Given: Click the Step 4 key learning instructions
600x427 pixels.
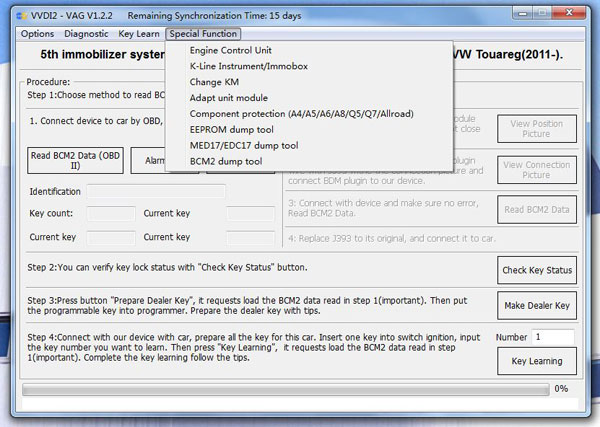Looking at the screenshot, I should tap(253, 347).
